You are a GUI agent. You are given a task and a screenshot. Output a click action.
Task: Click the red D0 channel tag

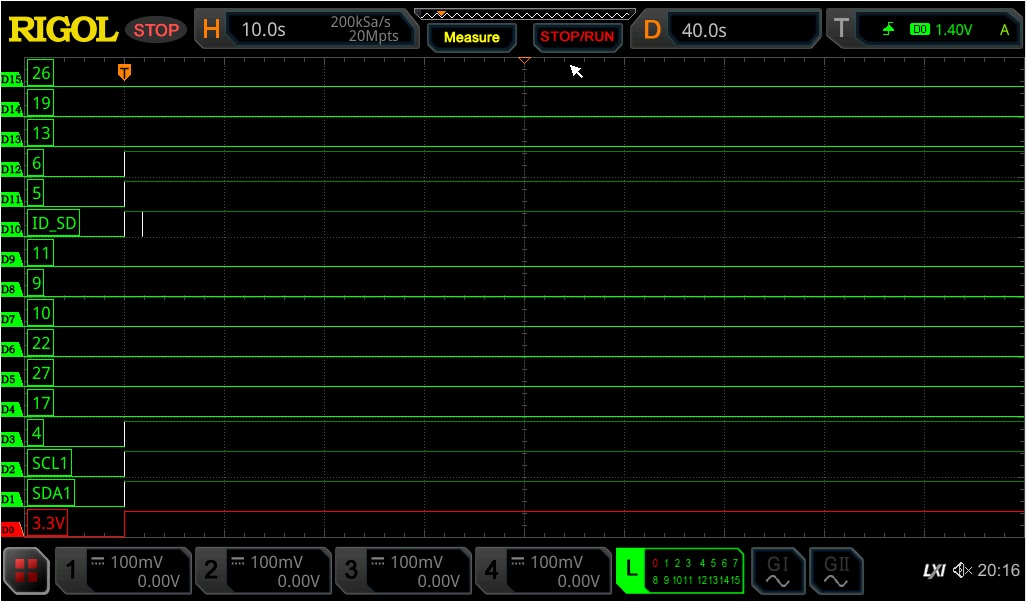11,529
